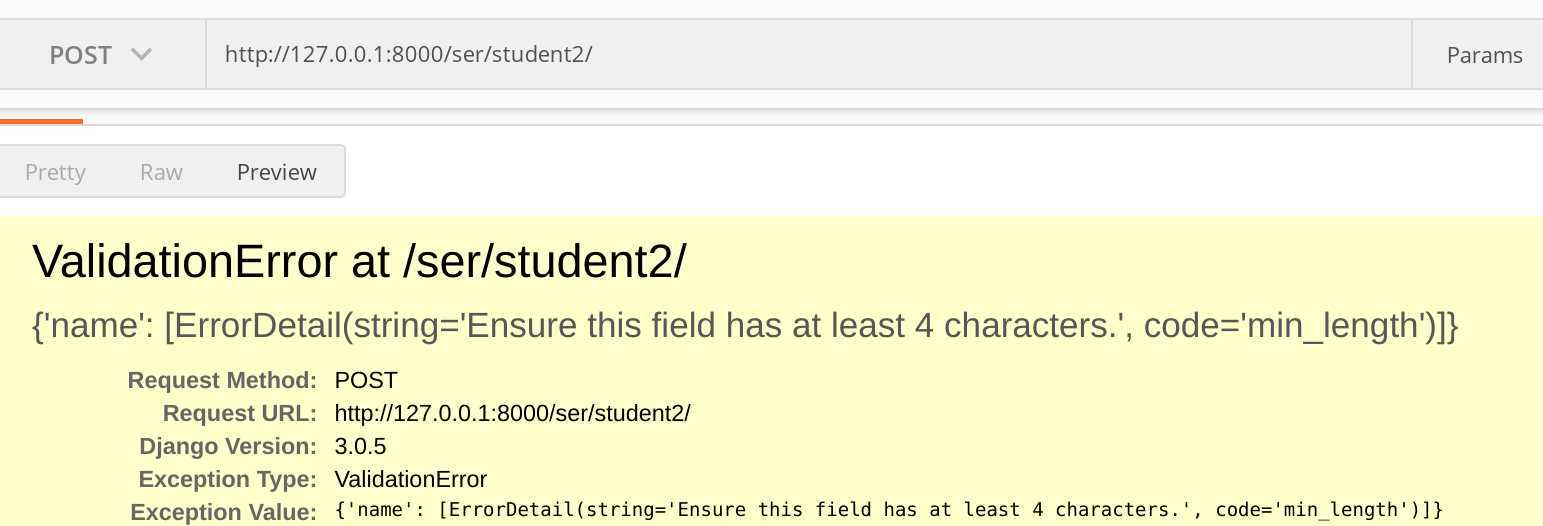Click the Request URL value in the error details
This screenshot has height=526, width=1543.
click(x=512, y=413)
